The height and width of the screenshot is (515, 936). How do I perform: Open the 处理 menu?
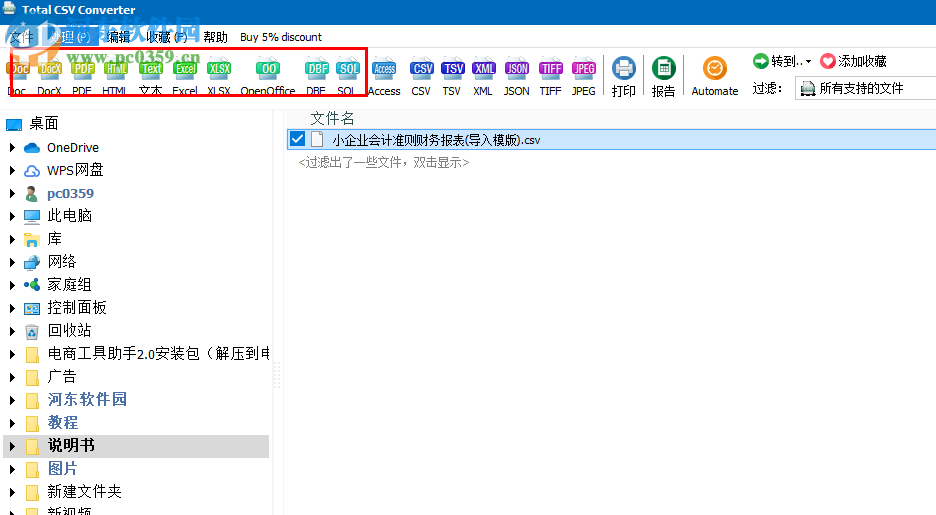click(70, 37)
